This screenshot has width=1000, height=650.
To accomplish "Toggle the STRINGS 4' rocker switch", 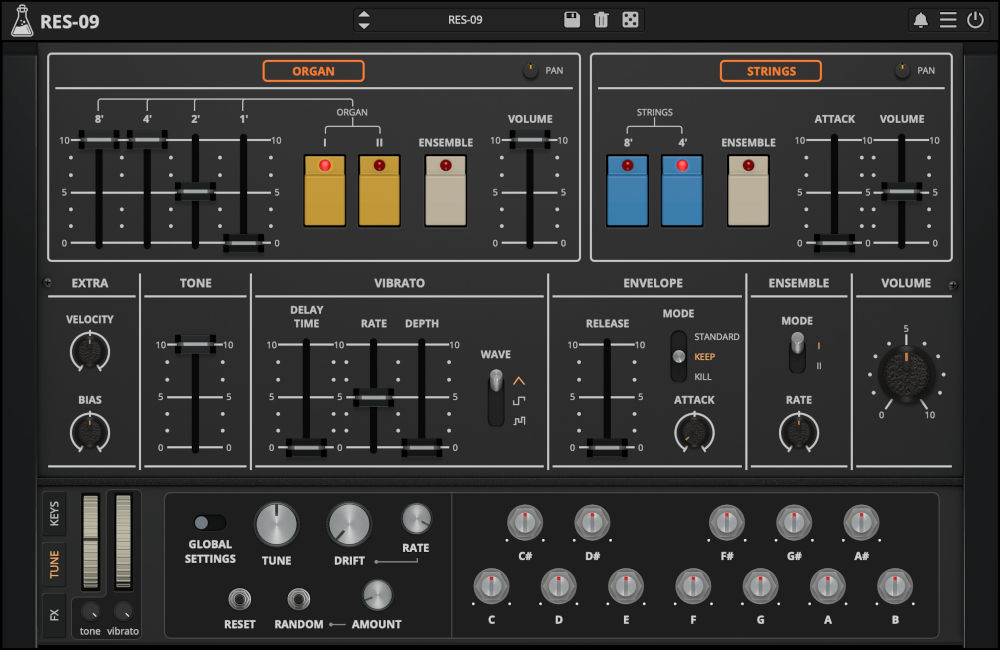I will click(681, 190).
